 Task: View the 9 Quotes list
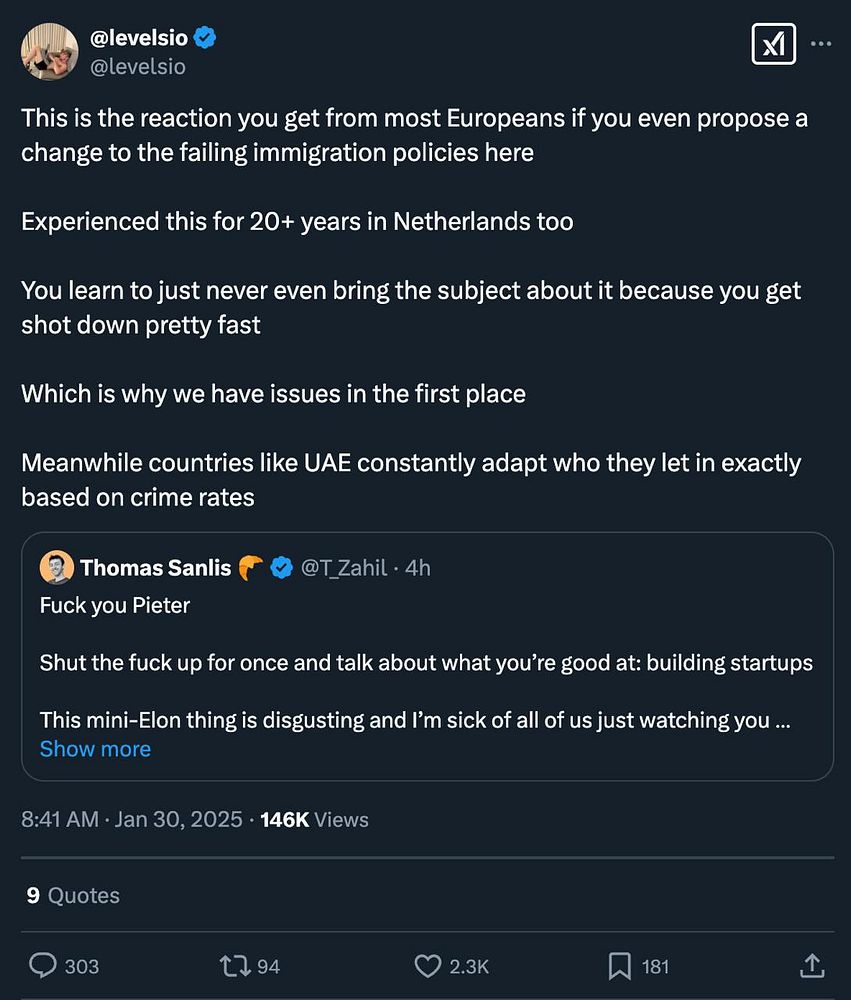click(73, 895)
